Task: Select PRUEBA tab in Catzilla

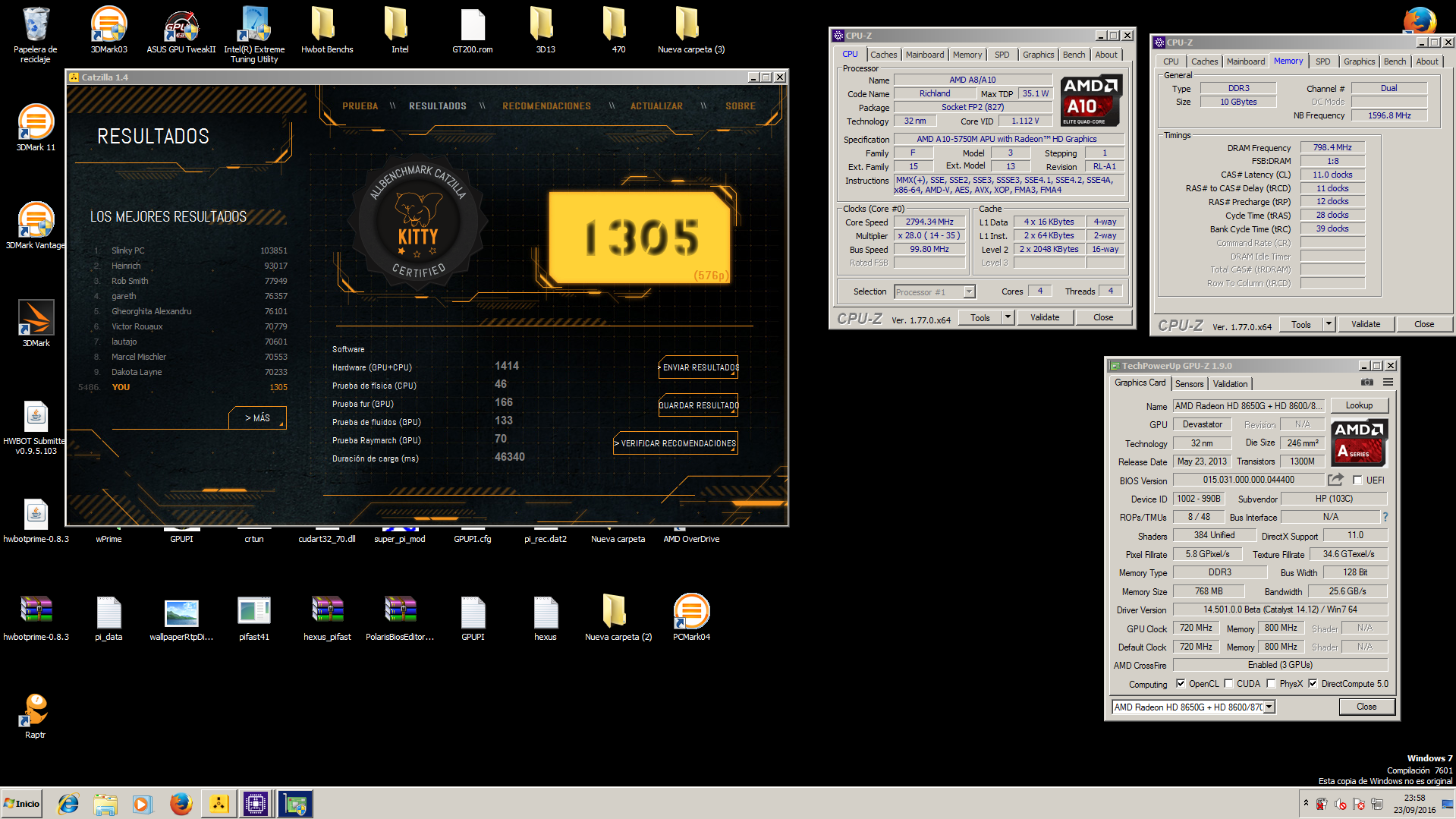Action: 360,106
